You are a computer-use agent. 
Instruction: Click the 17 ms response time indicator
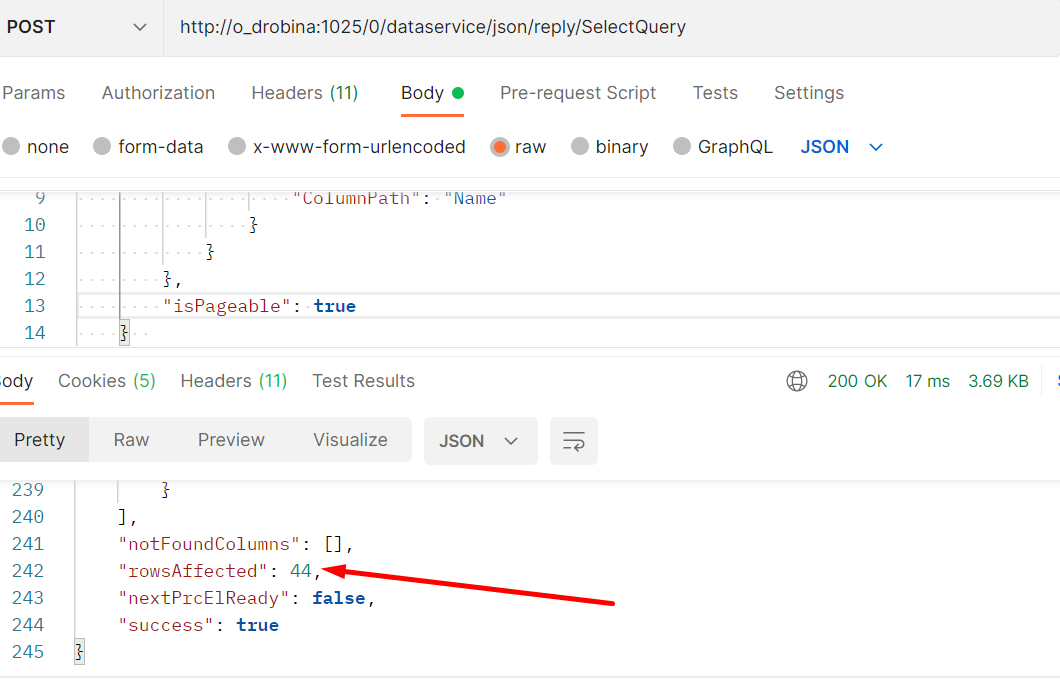click(927, 380)
